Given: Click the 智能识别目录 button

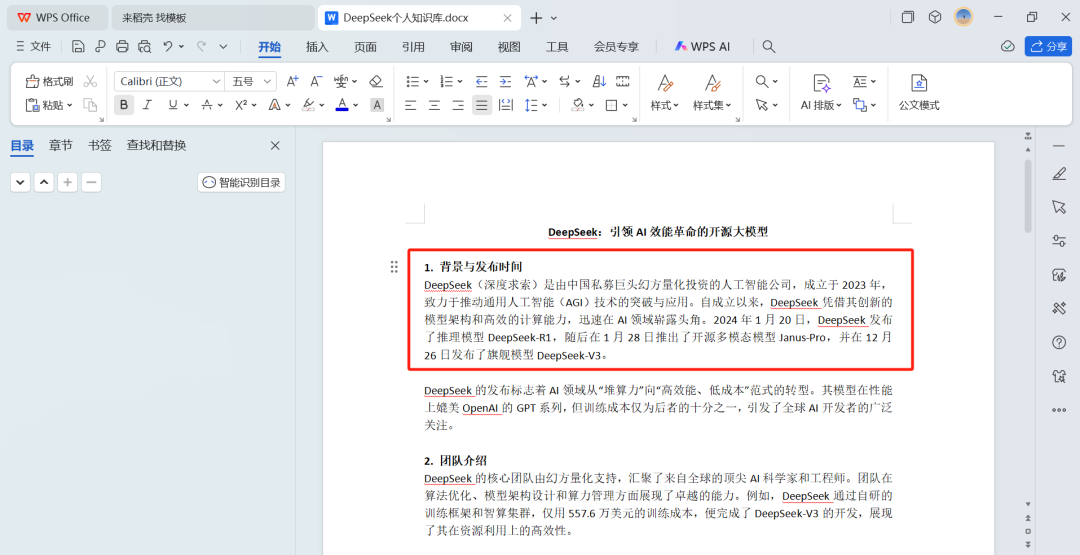Looking at the screenshot, I should [241, 182].
